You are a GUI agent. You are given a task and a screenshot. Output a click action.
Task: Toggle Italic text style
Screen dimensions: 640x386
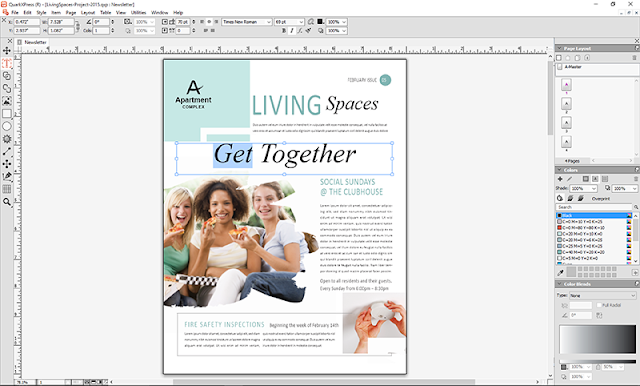(x=292, y=31)
